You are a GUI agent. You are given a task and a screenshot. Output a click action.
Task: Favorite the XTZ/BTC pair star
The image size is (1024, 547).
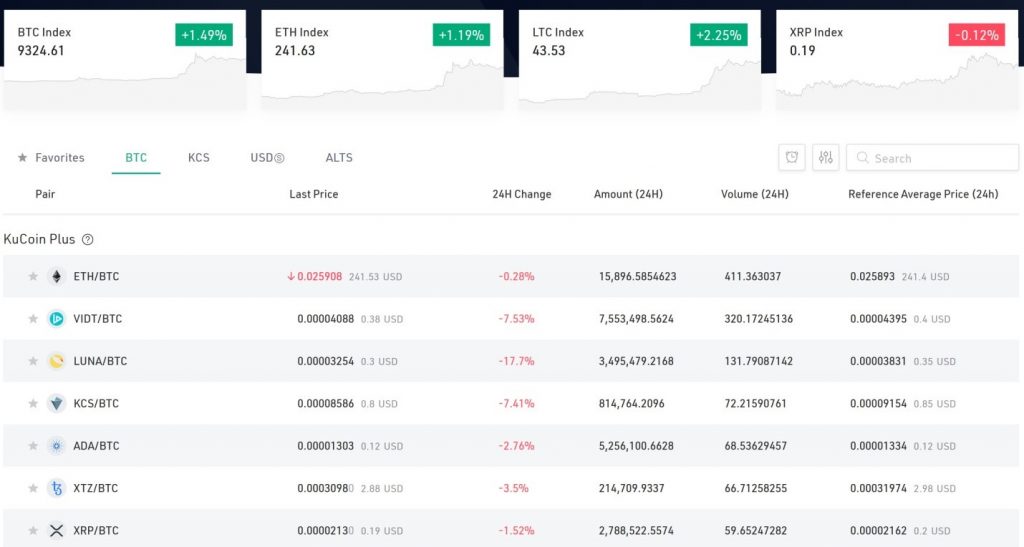(x=33, y=488)
